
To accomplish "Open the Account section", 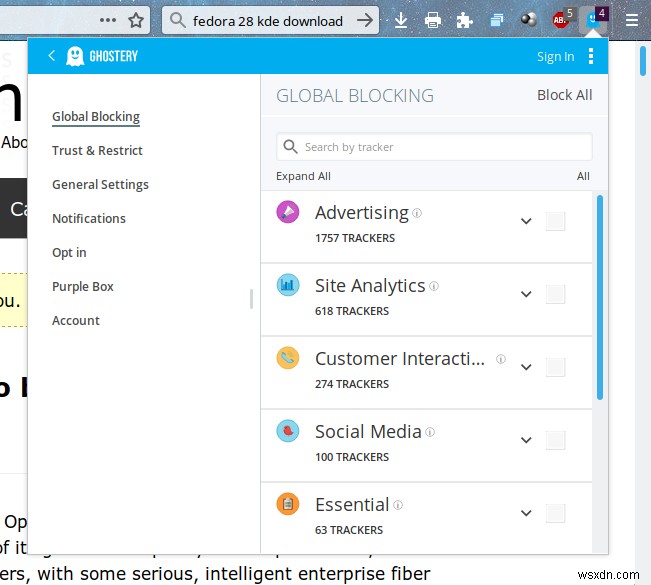I will 76,321.
